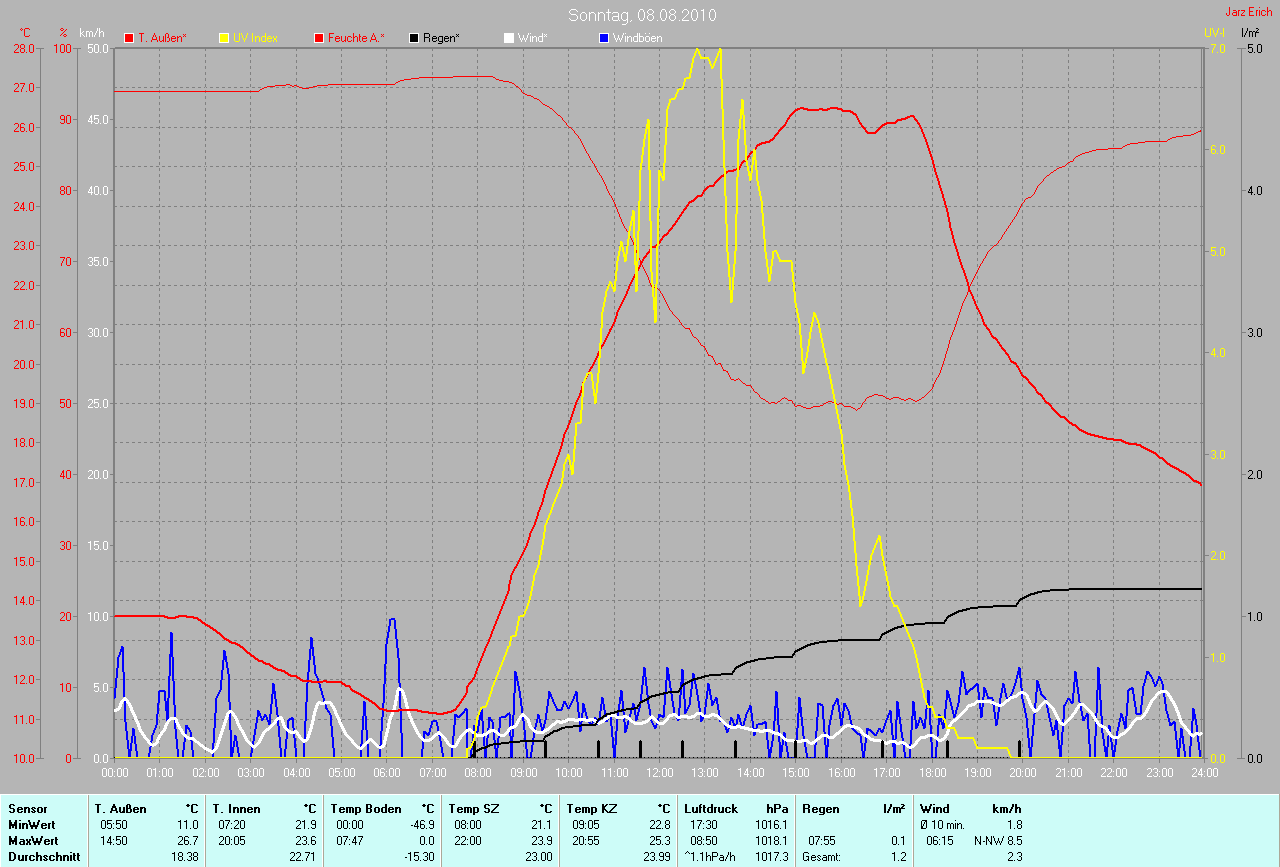Select the T. Außen column header in table

pyautogui.click(x=120, y=809)
